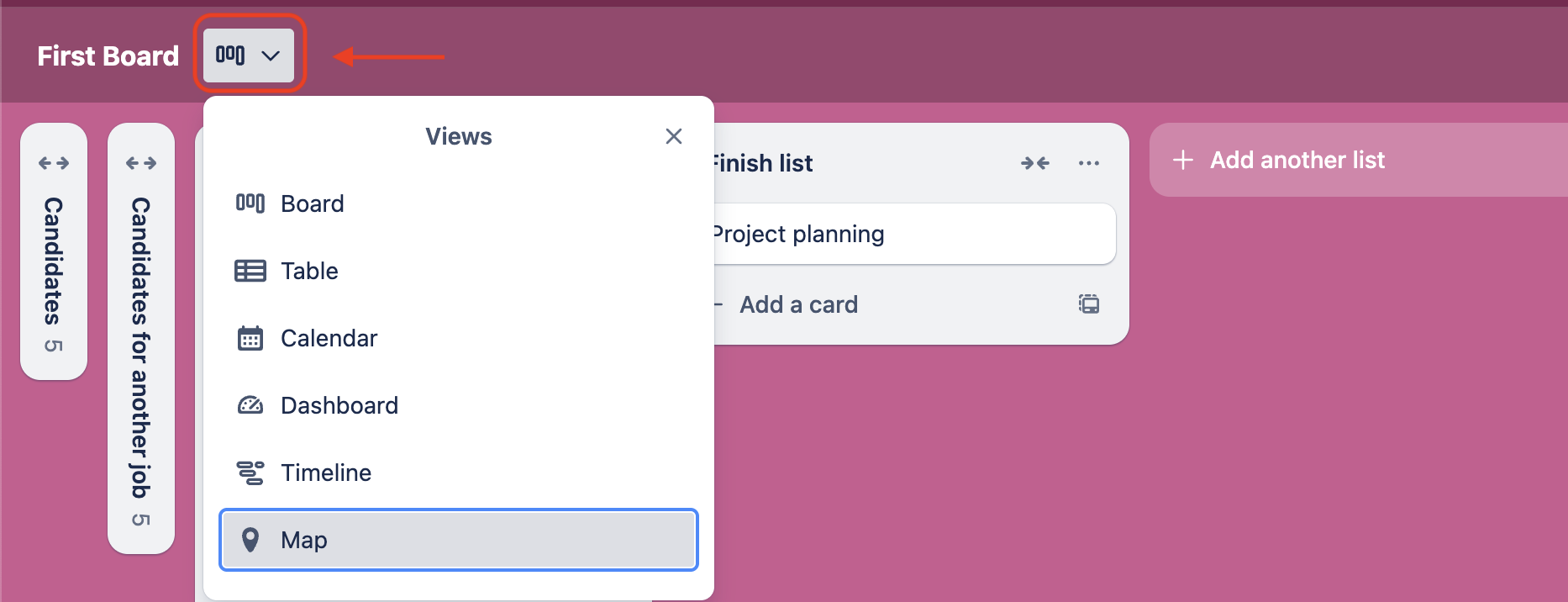Click the First Board title
1568x602 pixels.
108,55
